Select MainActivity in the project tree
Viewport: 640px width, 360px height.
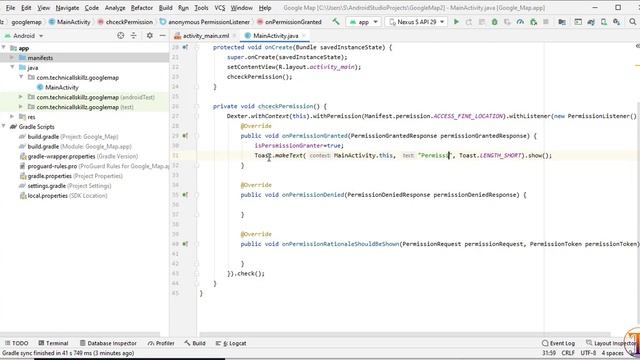click(58, 87)
